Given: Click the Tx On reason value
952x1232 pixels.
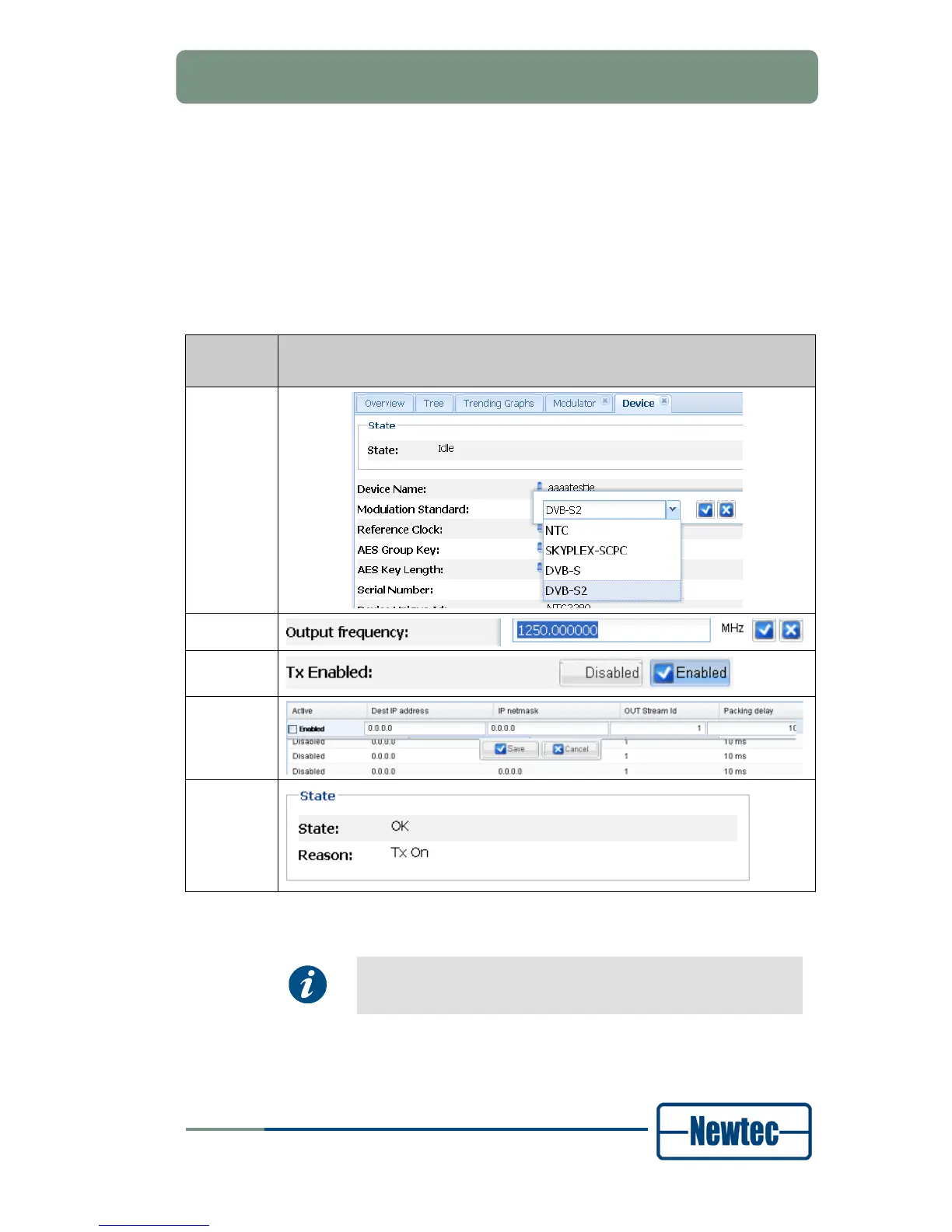Looking at the screenshot, I should pos(410,852).
